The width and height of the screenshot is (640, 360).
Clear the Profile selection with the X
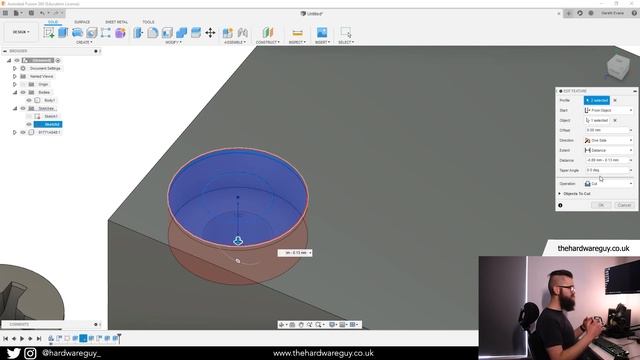coord(615,100)
